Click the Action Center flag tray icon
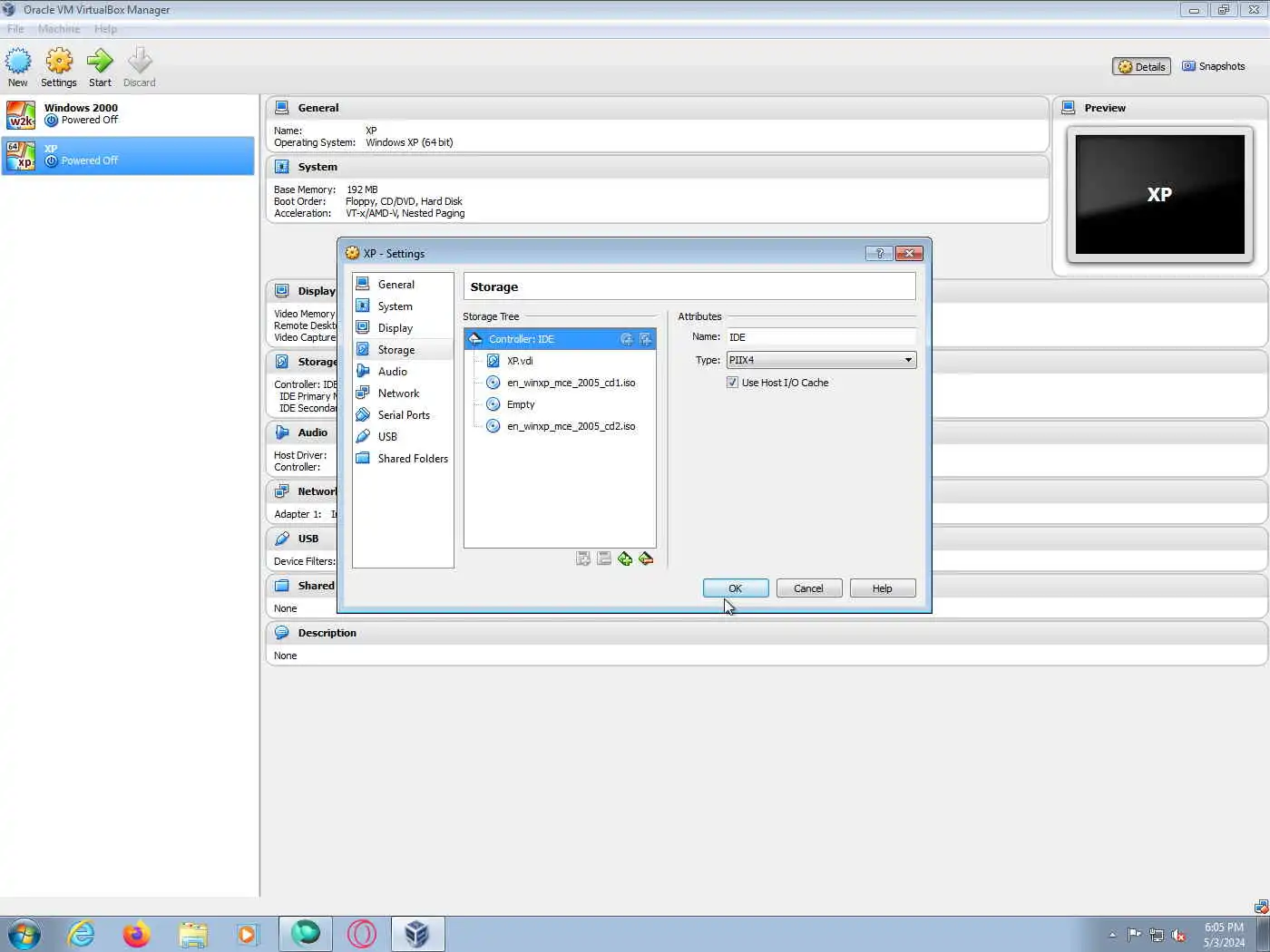 [1135, 935]
